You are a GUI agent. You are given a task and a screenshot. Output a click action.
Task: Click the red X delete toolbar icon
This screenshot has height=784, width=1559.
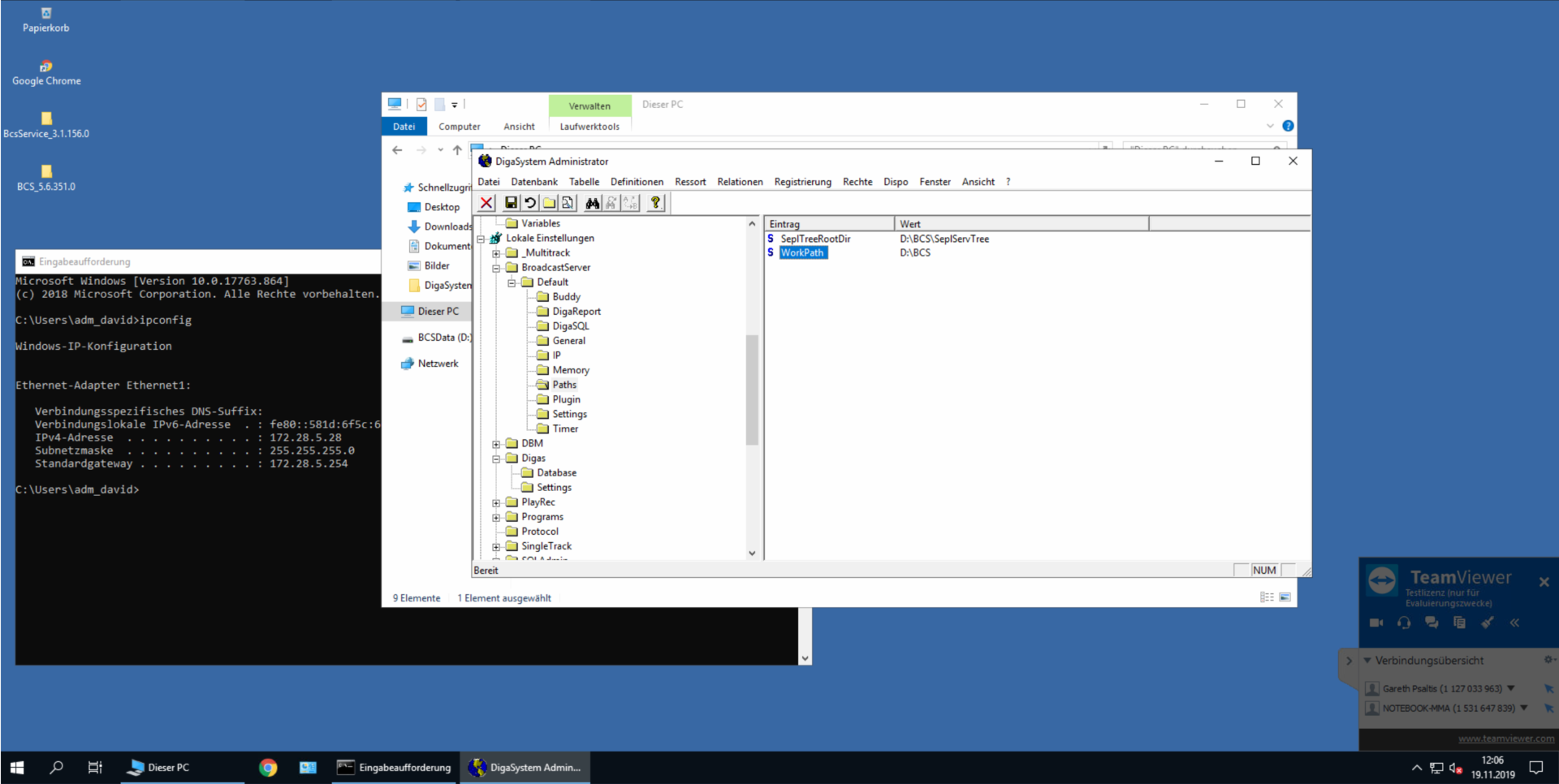(x=486, y=203)
